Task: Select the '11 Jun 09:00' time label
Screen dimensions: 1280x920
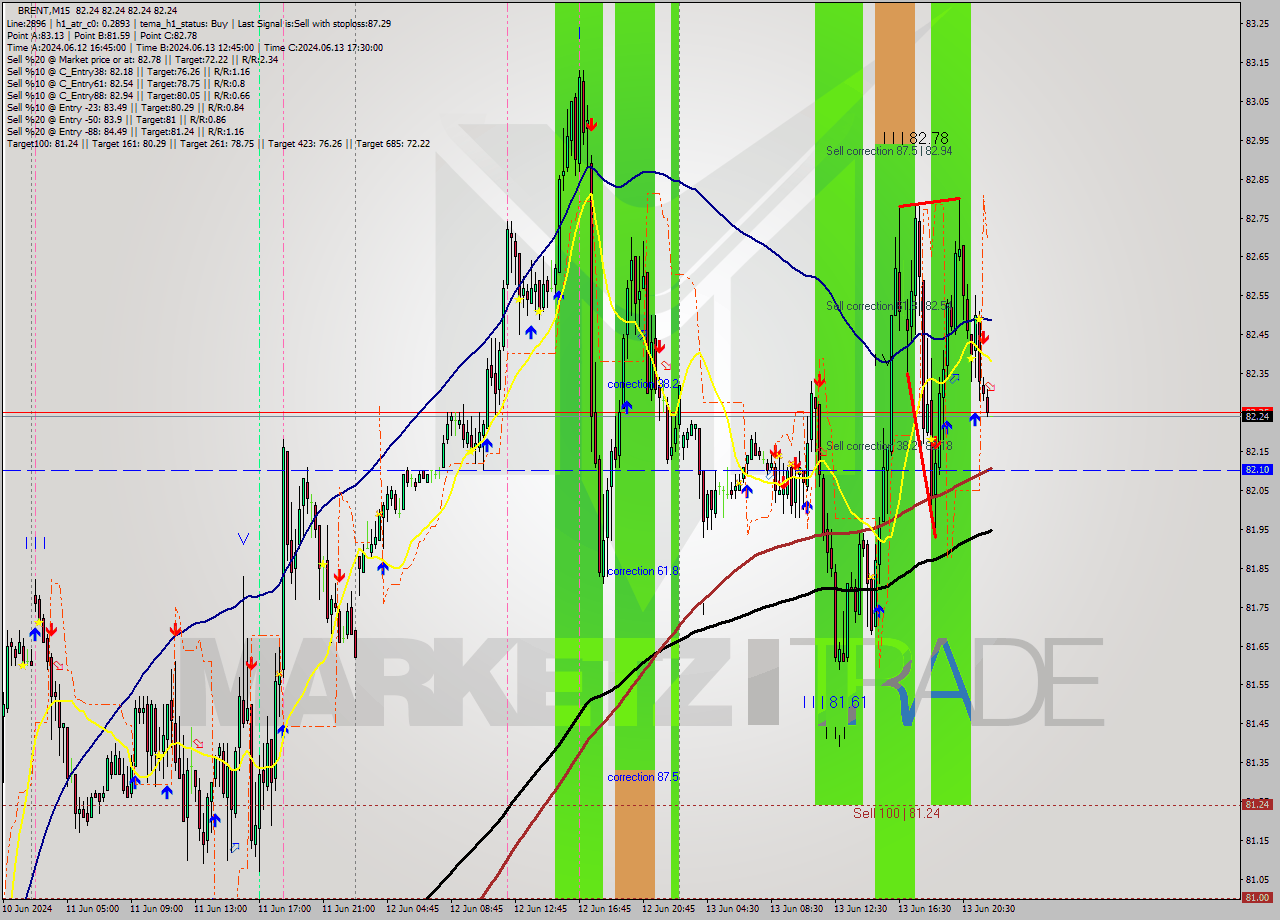Action: tap(155, 909)
